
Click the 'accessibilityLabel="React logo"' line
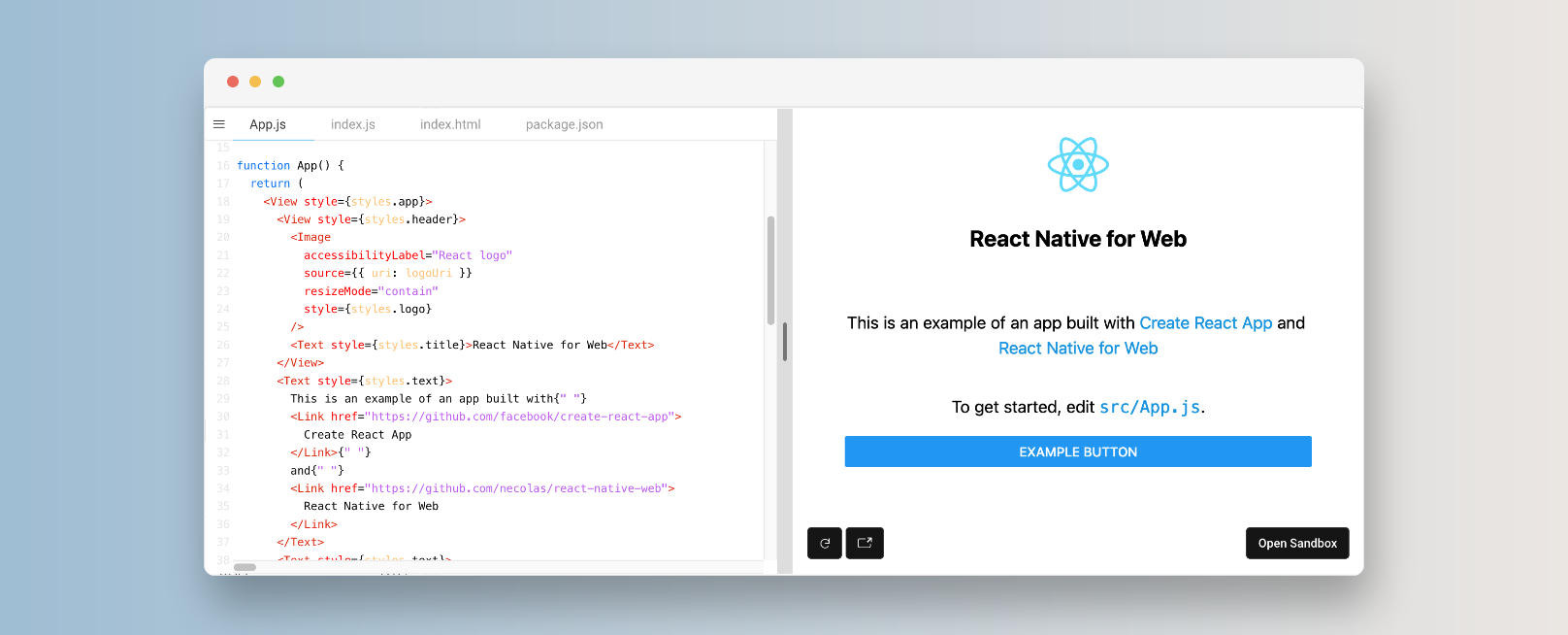(408, 255)
